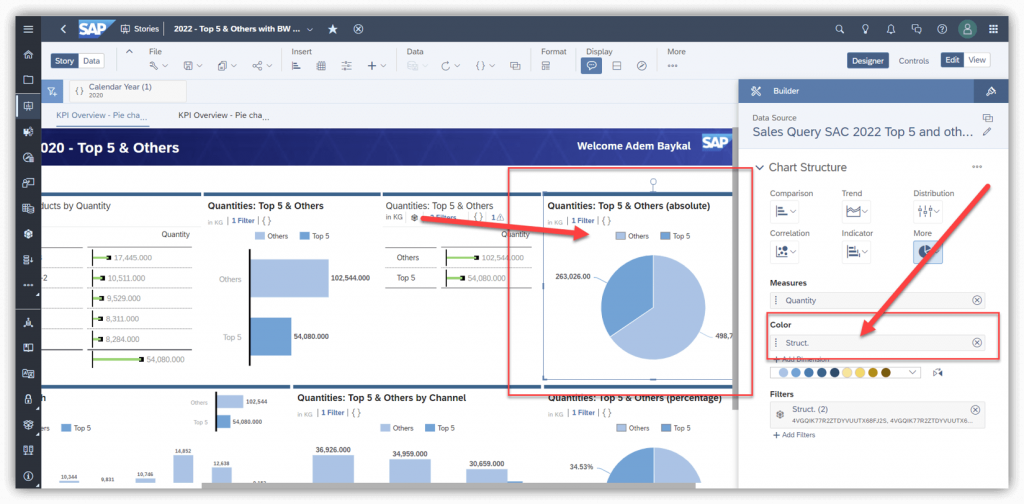The width and height of the screenshot is (1024, 504).
Task: Collapse the Chart Structure section
Action: click(x=760, y=168)
